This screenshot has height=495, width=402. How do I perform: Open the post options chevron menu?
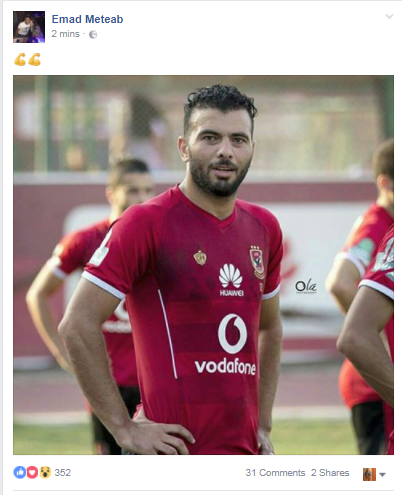(x=389, y=16)
